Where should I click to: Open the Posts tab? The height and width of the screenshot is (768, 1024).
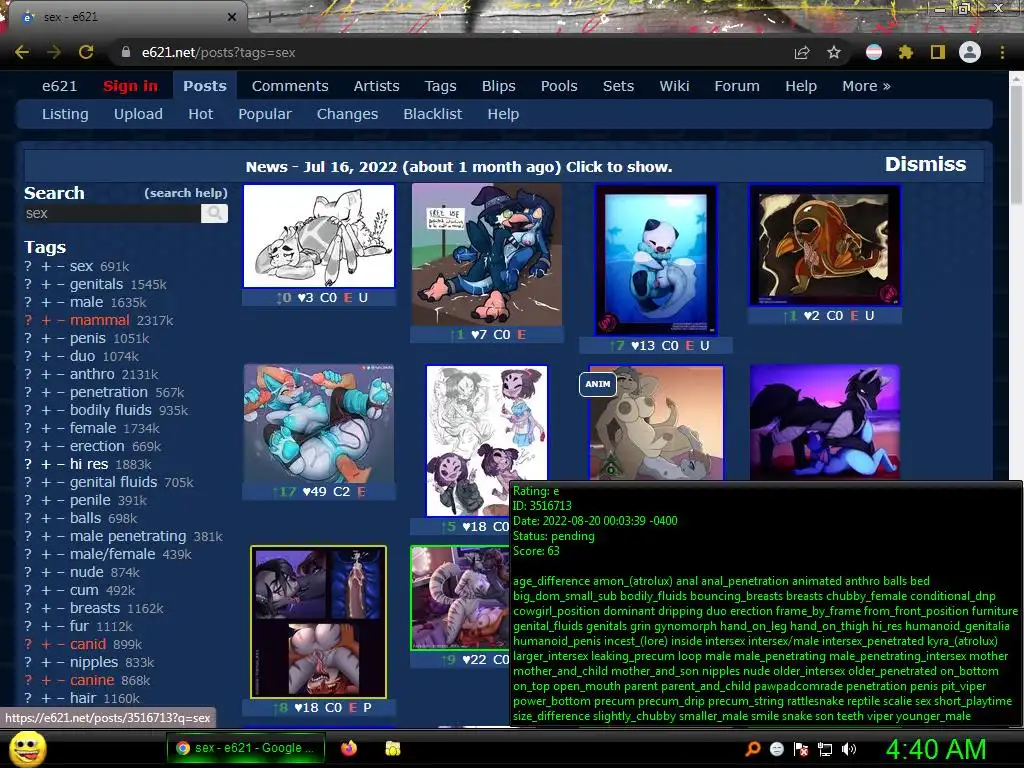204,86
